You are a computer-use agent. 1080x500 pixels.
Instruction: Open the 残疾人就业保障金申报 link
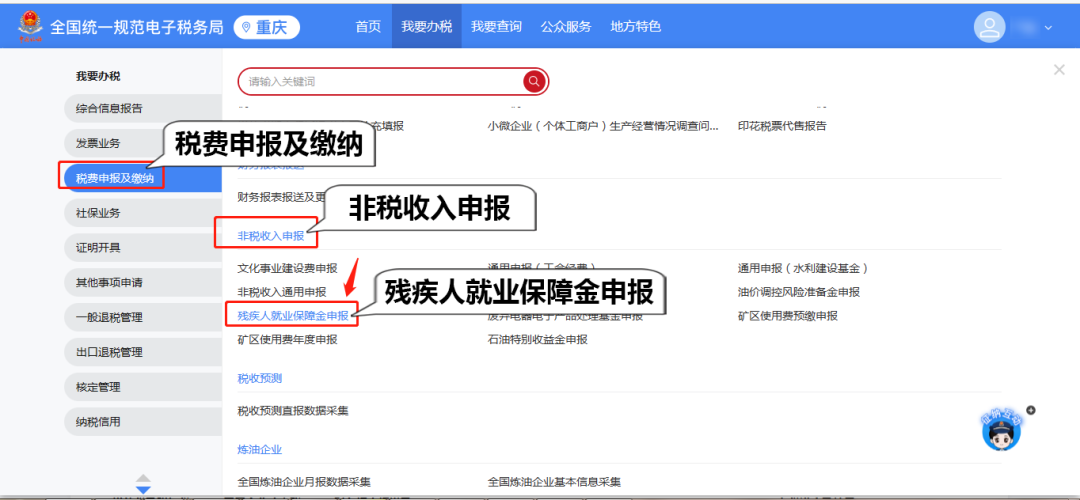click(293, 316)
